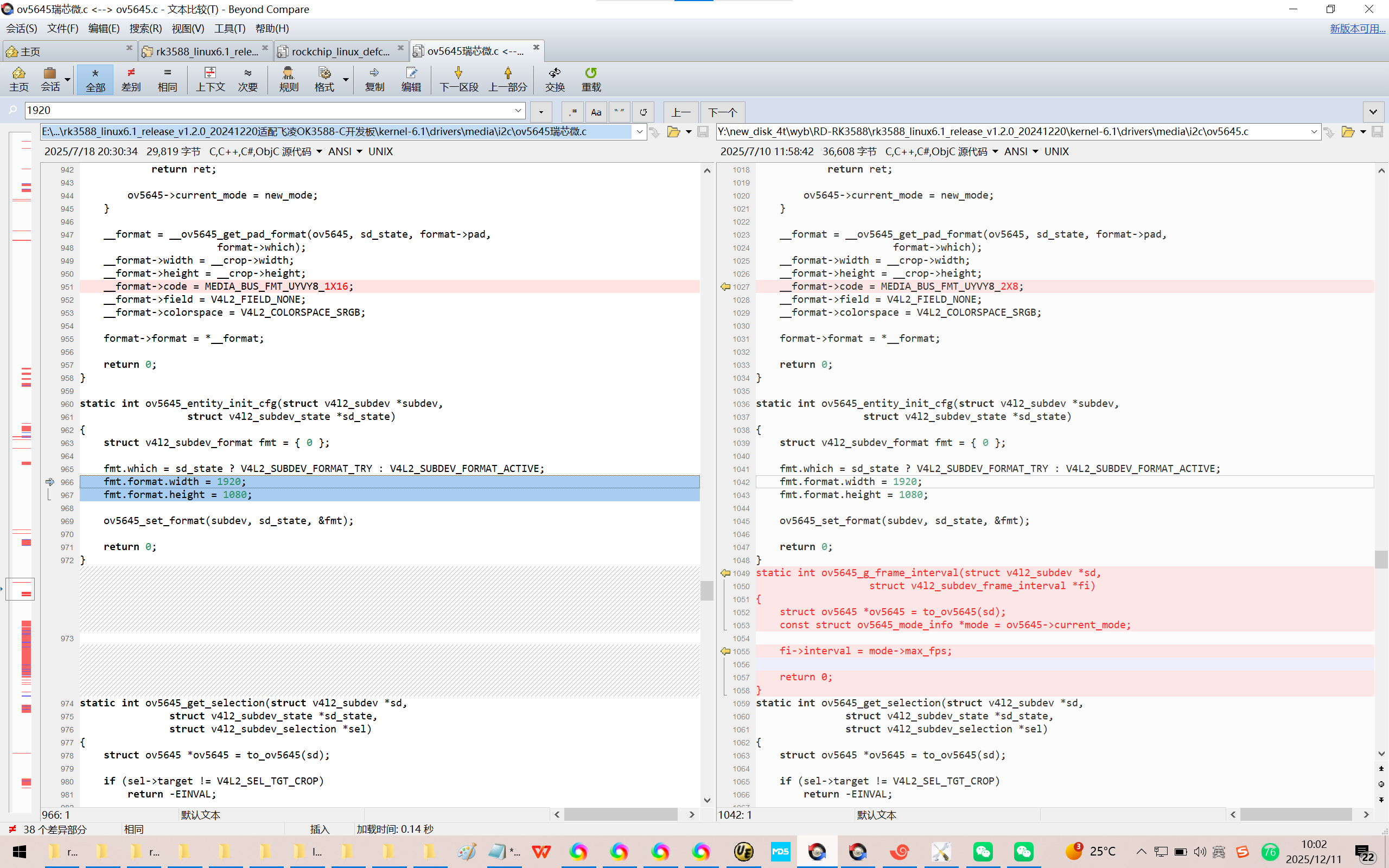1389x868 pixels.
Task: Open the Tools (工具) menu
Action: pos(230,28)
